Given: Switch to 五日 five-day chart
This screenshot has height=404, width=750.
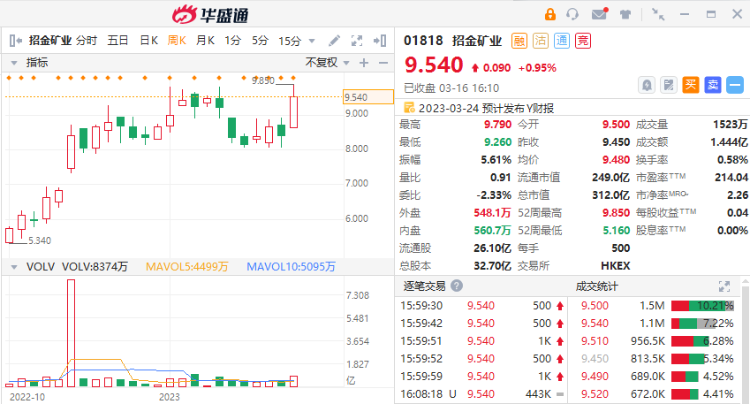Looking at the screenshot, I should tap(118, 41).
